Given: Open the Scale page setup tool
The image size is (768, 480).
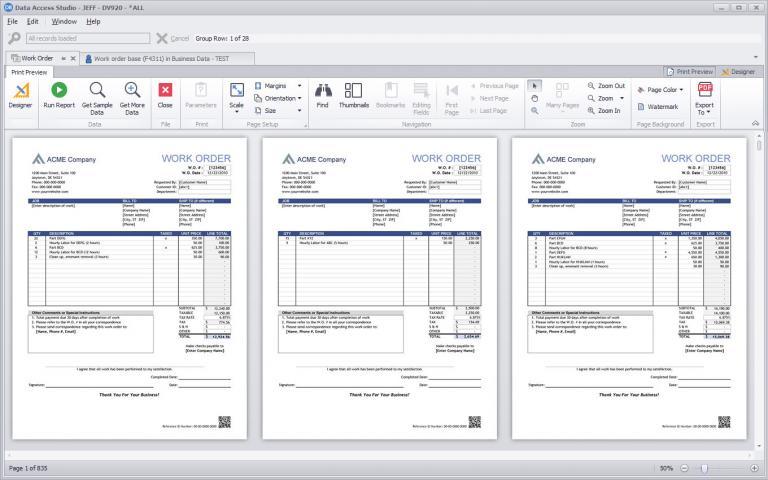Looking at the screenshot, I should pyautogui.click(x=237, y=90).
